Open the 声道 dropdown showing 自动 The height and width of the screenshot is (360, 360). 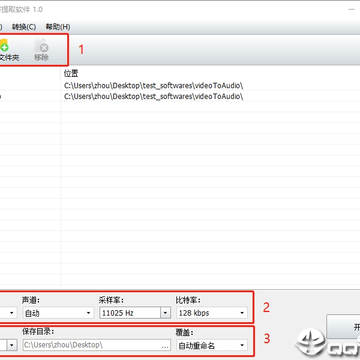58,313
